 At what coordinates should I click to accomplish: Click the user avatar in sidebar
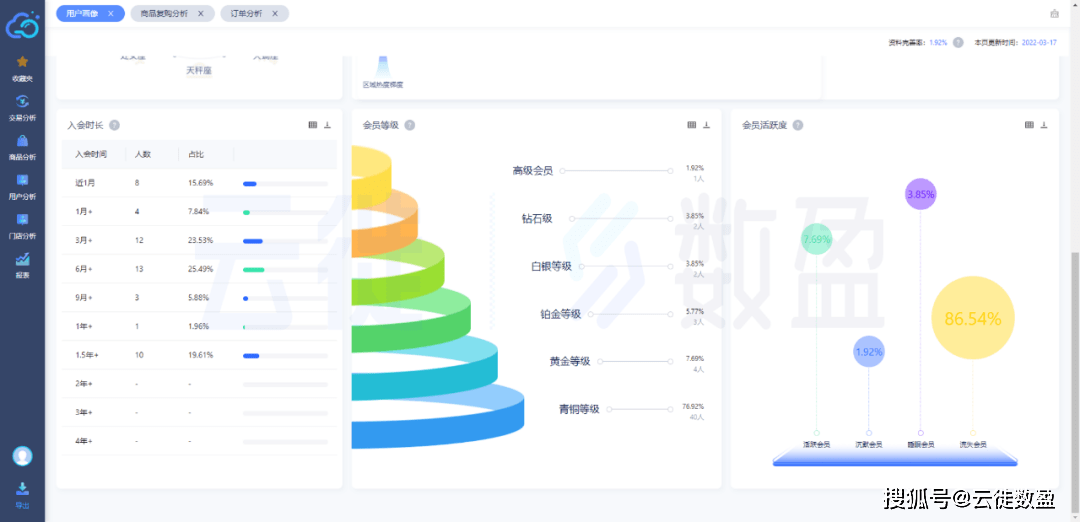click(x=22, y=456)
